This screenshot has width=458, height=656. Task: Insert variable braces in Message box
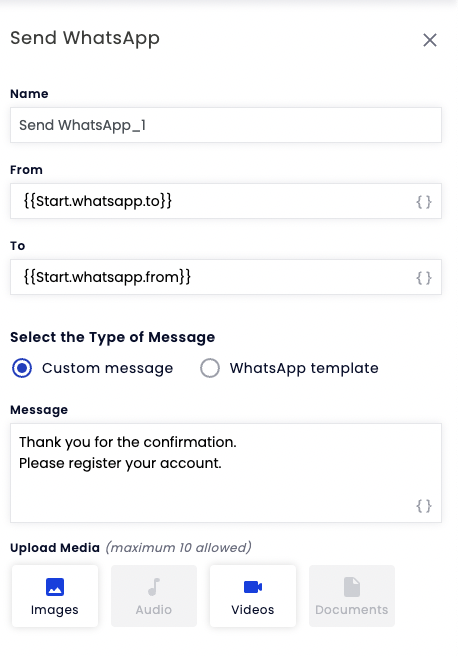424,506
